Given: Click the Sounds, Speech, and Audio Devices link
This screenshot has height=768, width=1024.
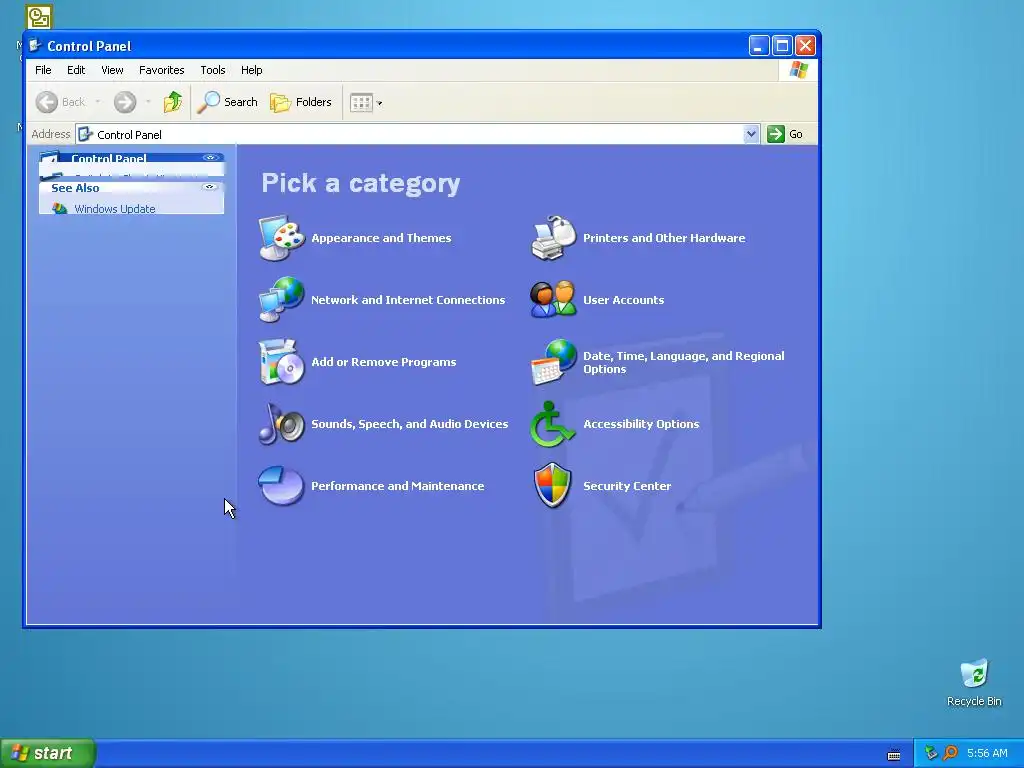Looking at the screenshot, I should (x=409, y=424).
